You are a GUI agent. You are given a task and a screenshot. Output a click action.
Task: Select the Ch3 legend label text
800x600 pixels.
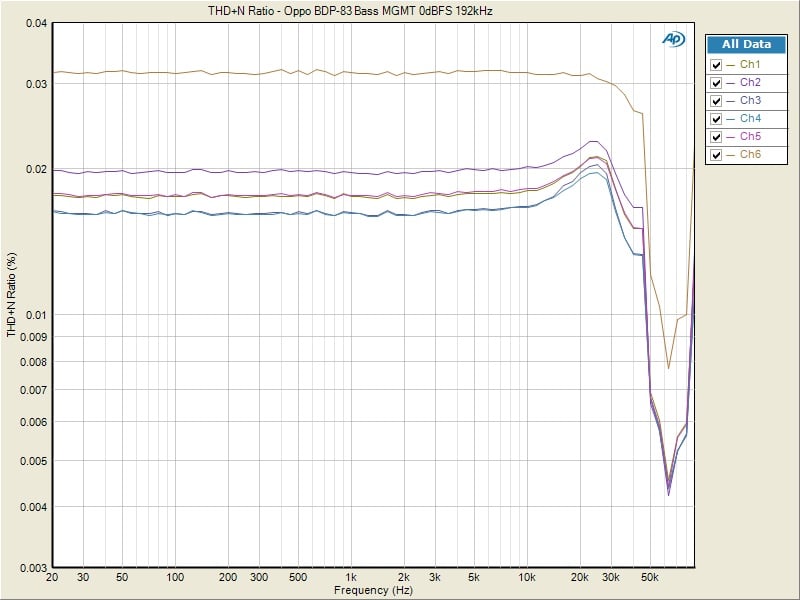750,101
